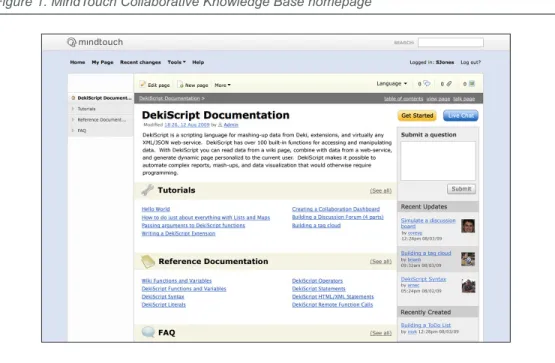555x363 pixels.
Task: Go to Home in navigation bar
Action: click(x=78, y=62)
